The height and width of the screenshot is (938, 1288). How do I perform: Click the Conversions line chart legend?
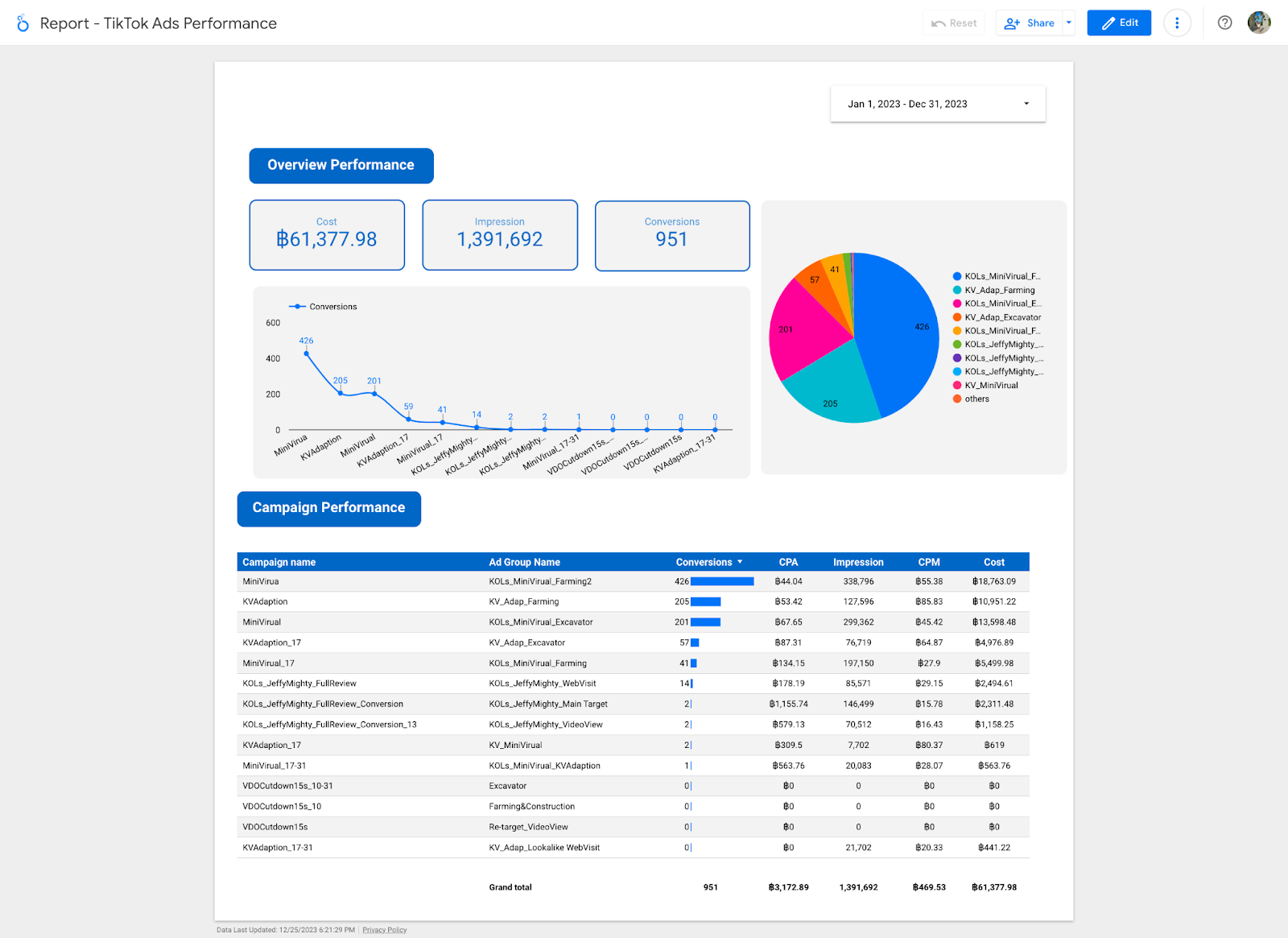(x=323, y=307)
